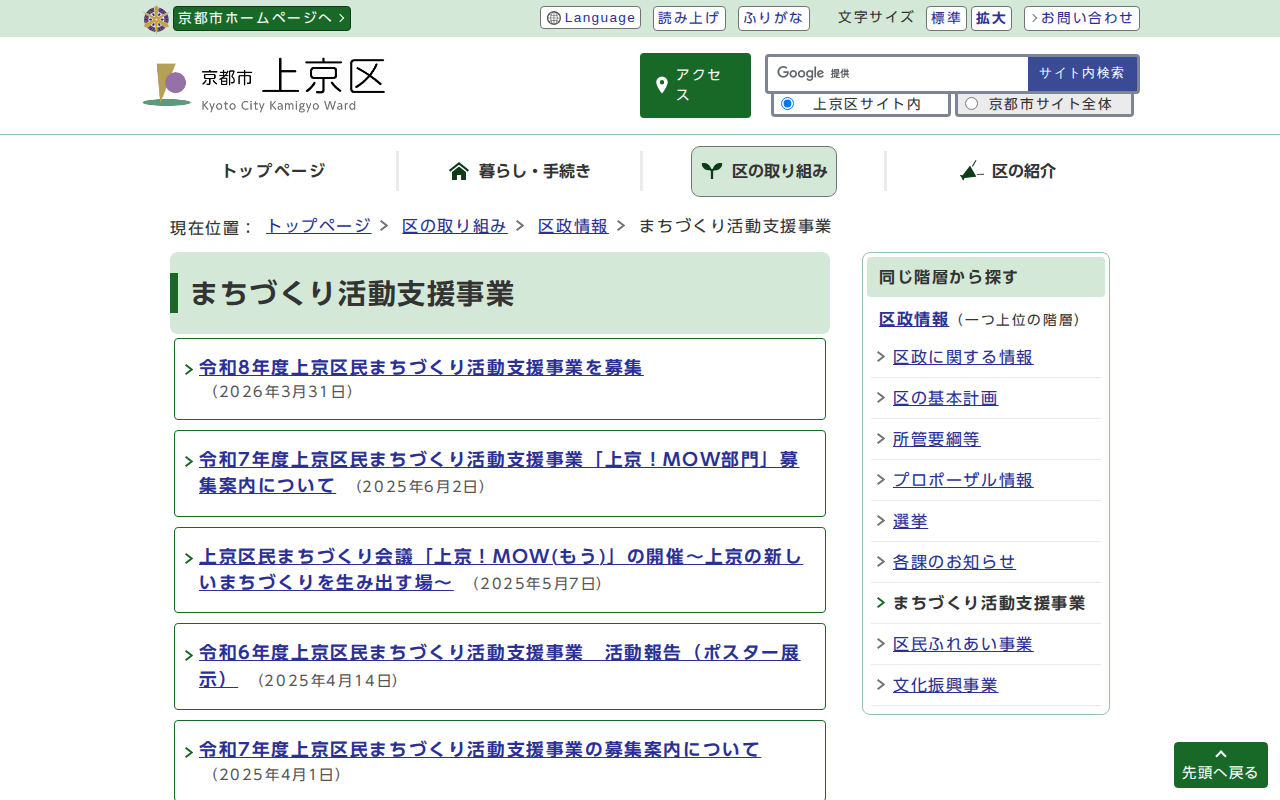1280x800 pixels.
Task: Open the プロポーザル情報 sidebar entry
Action: pyautogui.click(x=962, y=480)
